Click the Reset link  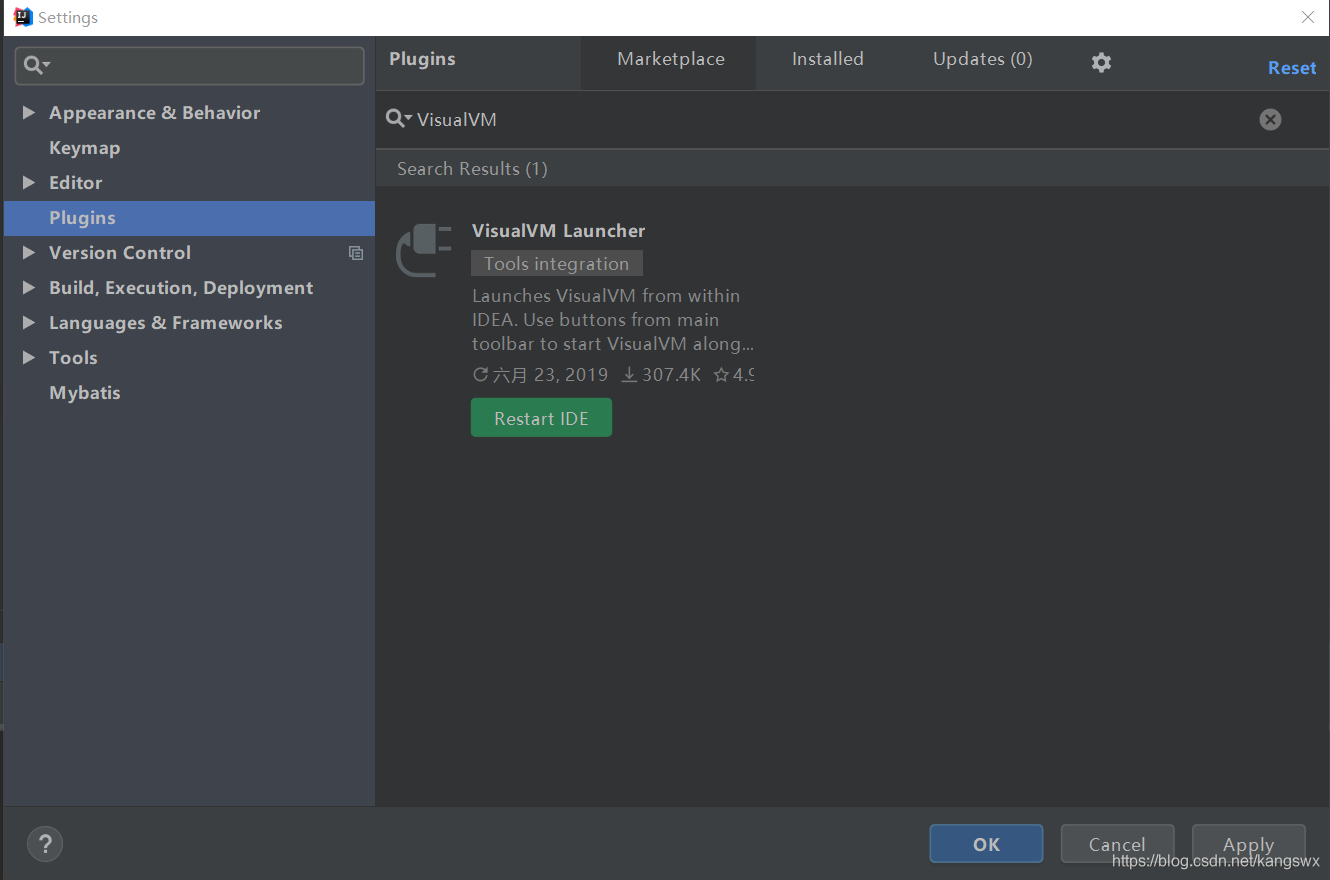tap(1292, 68)
